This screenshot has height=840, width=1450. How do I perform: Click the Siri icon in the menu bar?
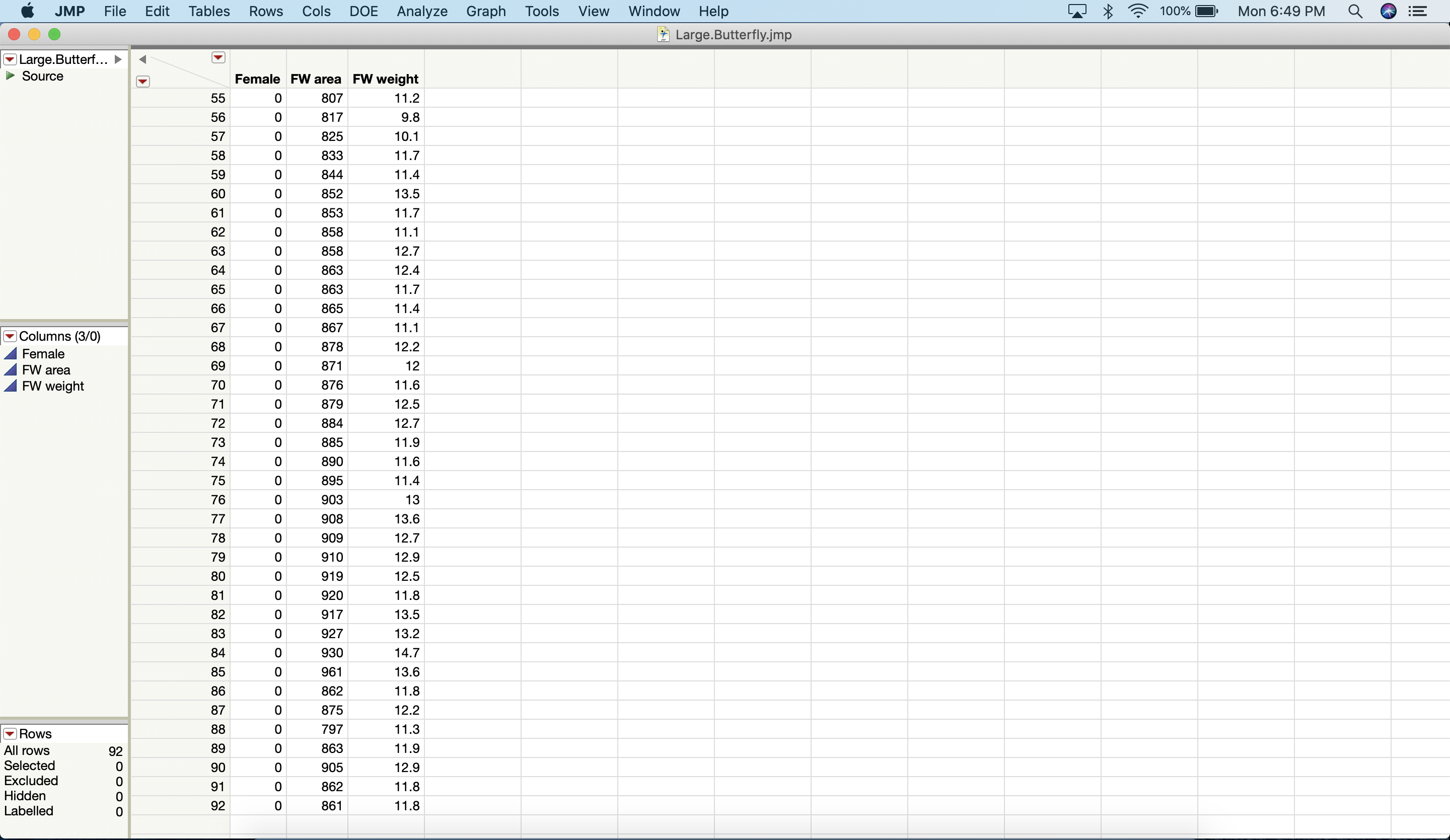pyautogui.click(x=1388, y=12)
